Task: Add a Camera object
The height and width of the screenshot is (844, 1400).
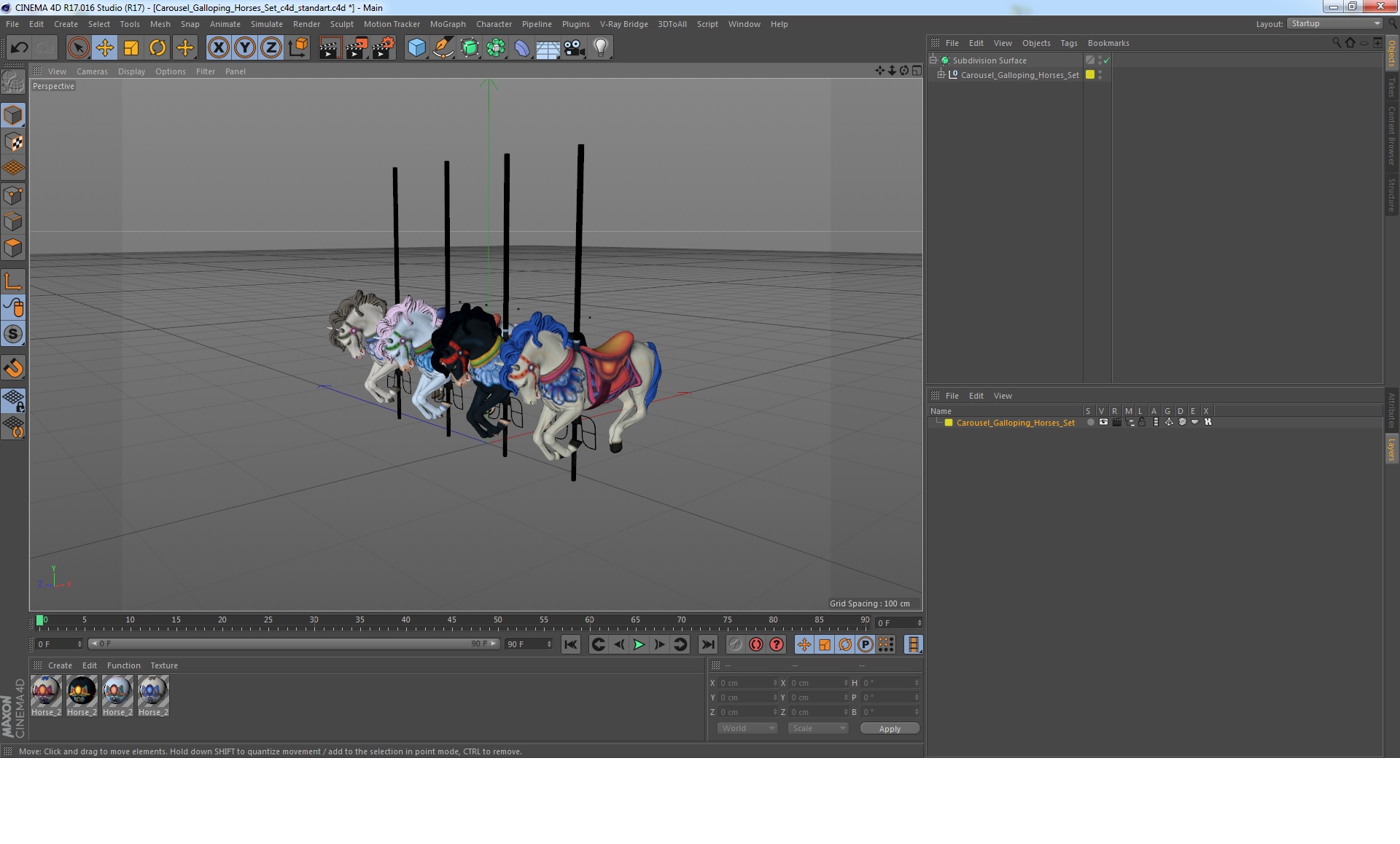Action: pyautogui.click(x=575, y=48)
